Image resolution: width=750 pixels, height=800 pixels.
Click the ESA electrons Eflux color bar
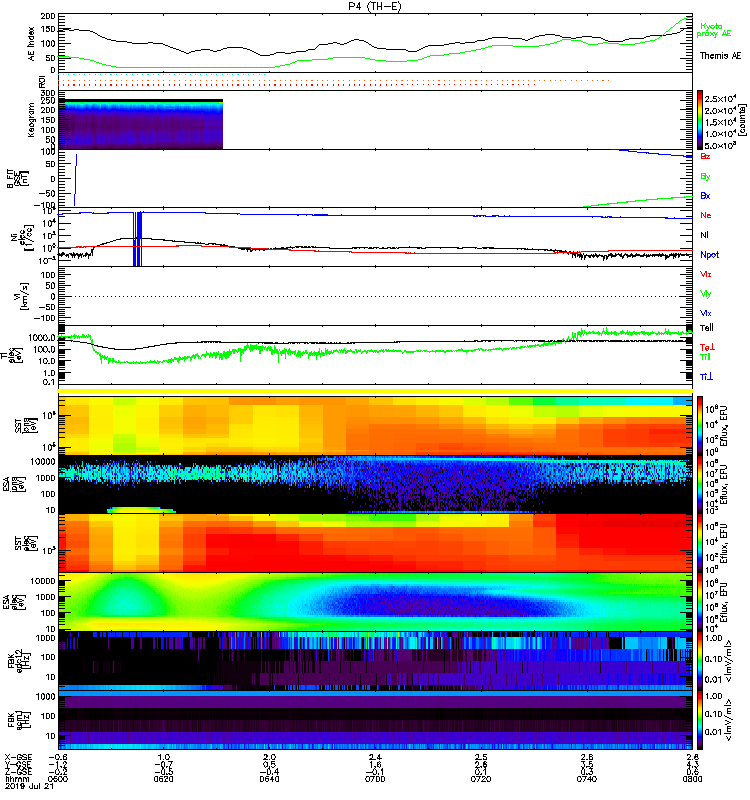point(700,602)
